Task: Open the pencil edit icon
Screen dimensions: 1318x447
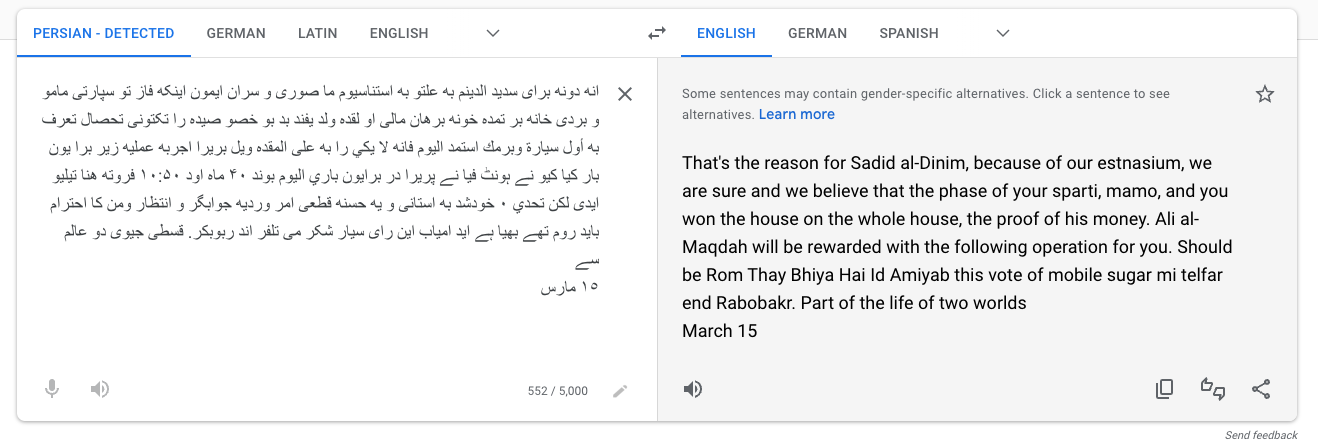Action: click(620, 391)
